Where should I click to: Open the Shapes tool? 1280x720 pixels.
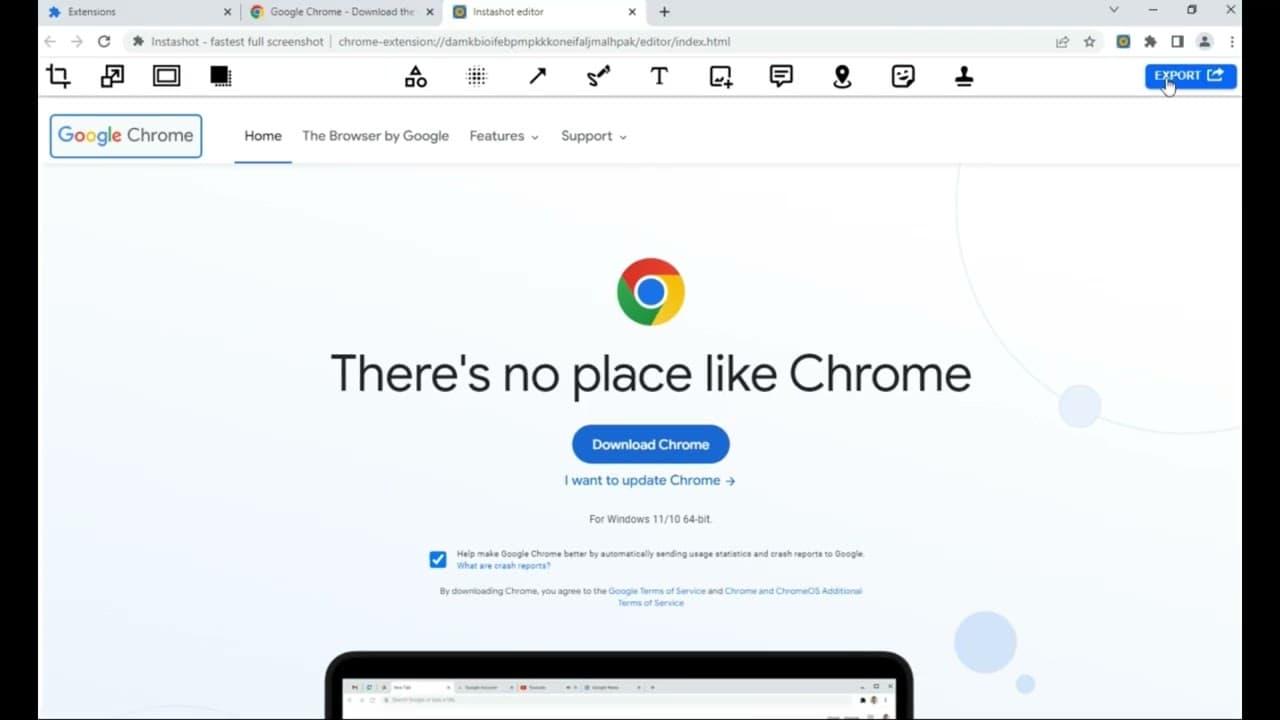(416, 76)
